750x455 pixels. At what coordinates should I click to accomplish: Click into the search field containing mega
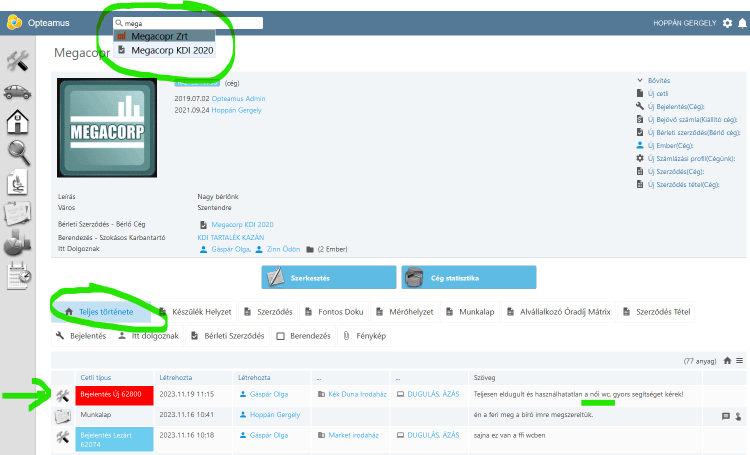(x=190, y=23)
